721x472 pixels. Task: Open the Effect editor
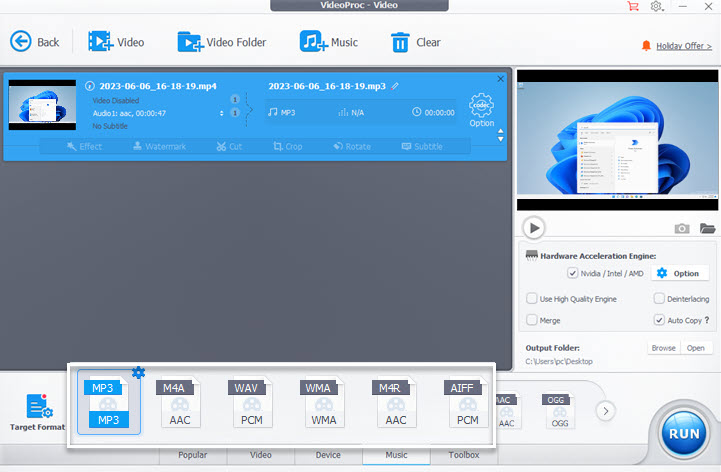point(84,146)
